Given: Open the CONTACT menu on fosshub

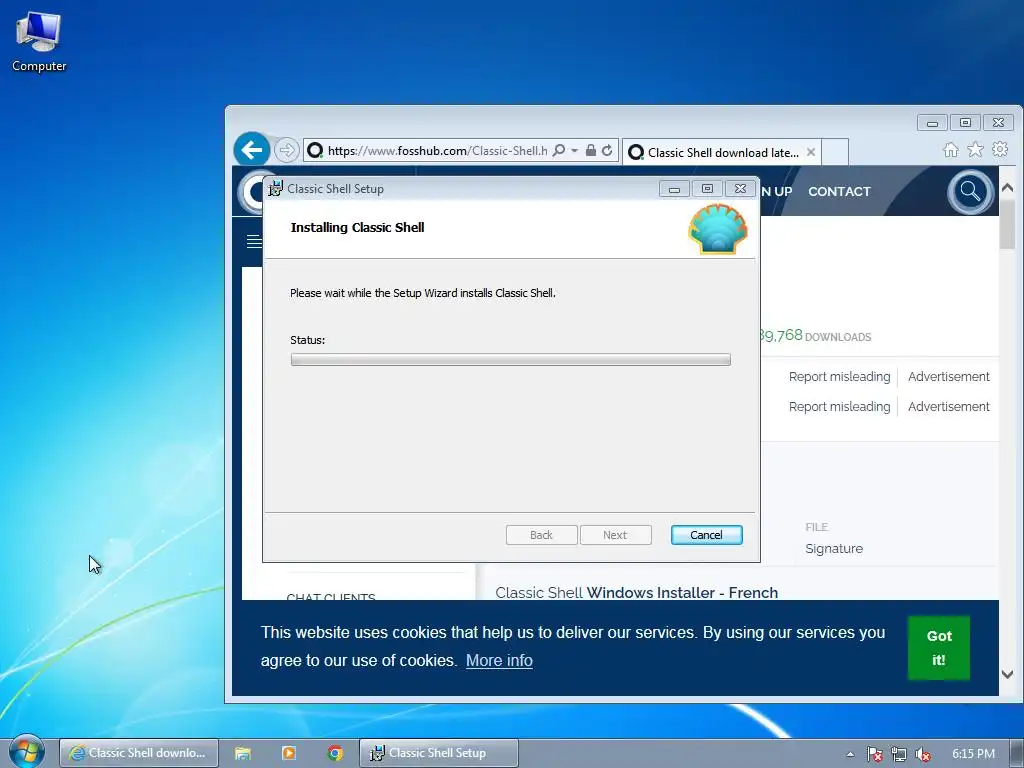Looking at the screenshot, I should point(839,191).
